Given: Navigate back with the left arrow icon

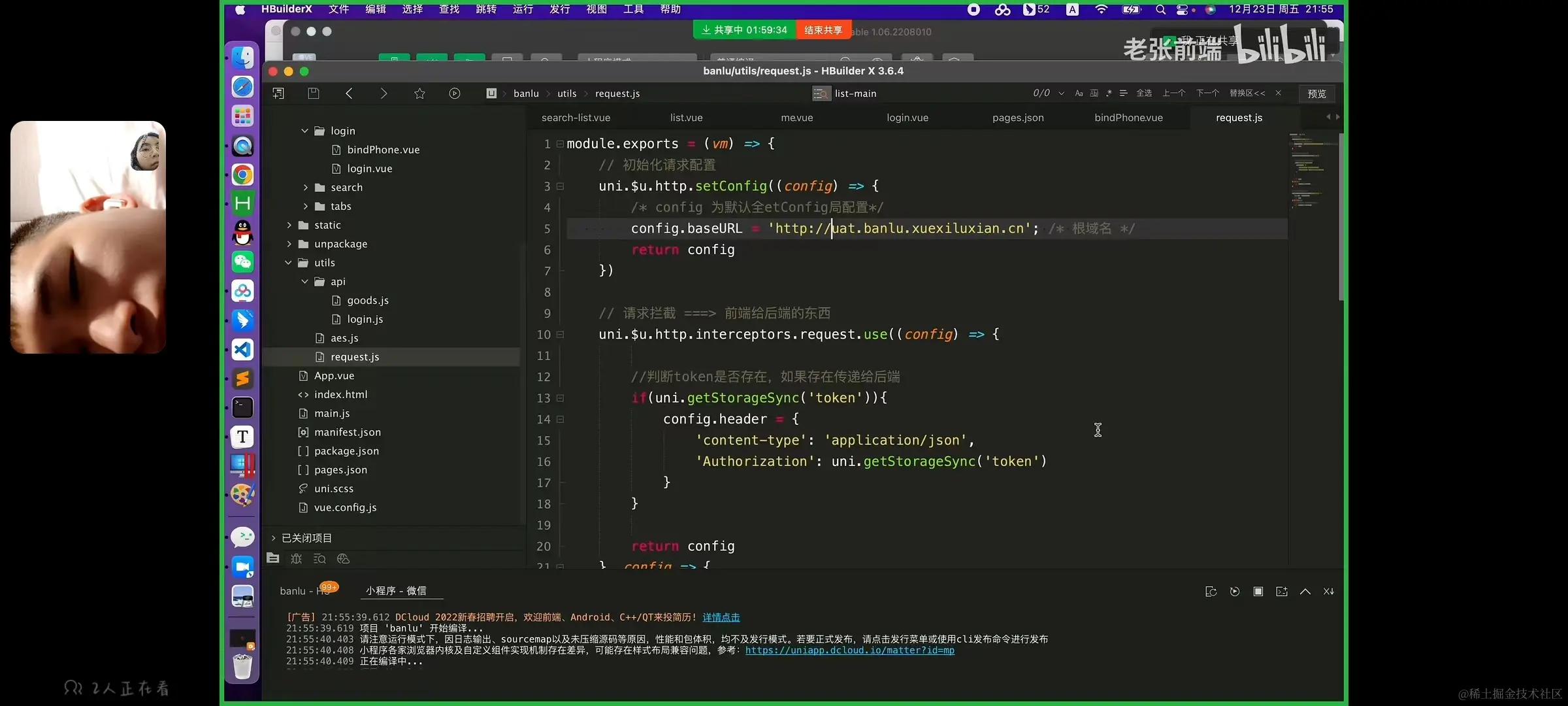Looking at the screenshot, I should (349, 93).
